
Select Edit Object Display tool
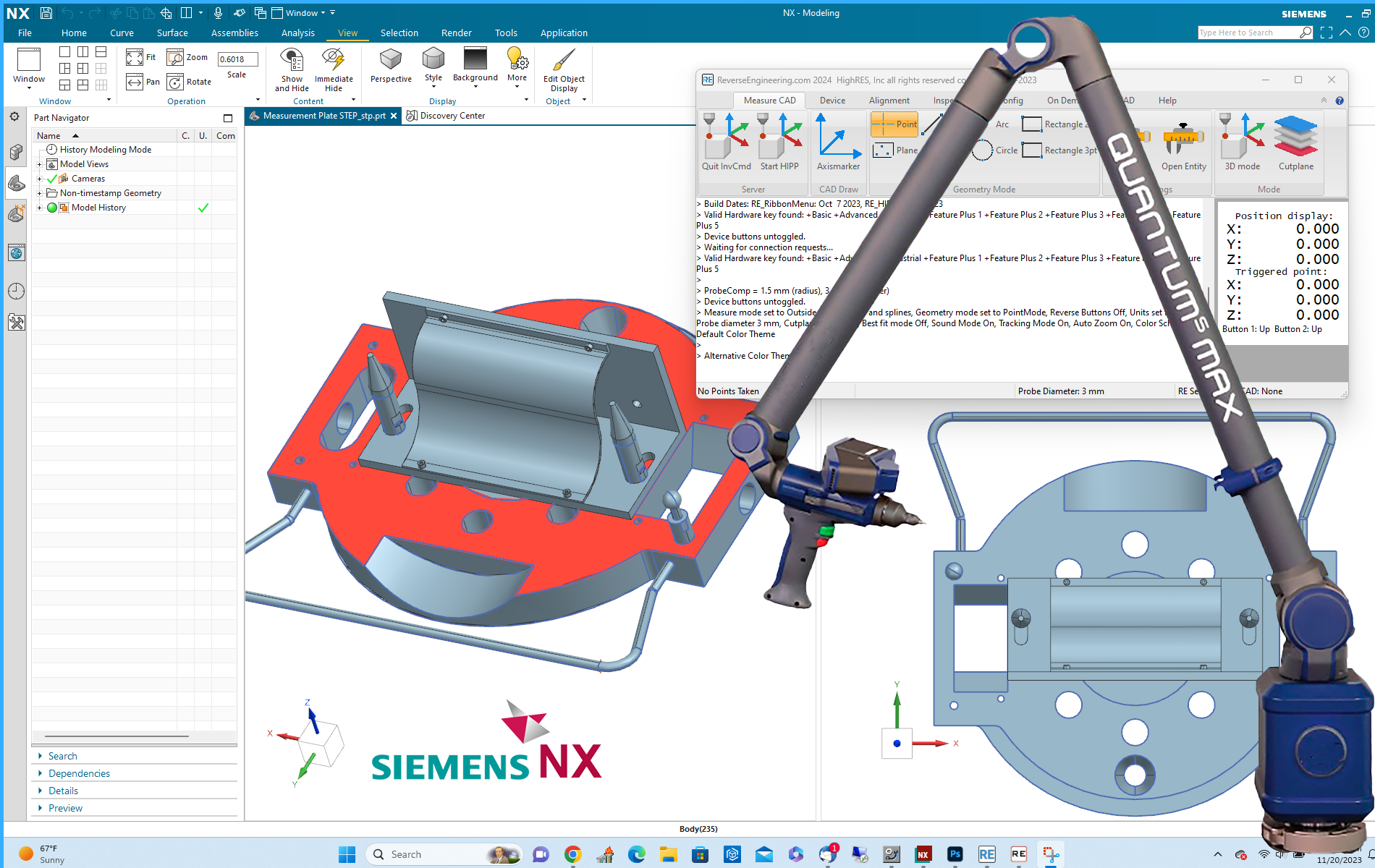tap(563, 61)
